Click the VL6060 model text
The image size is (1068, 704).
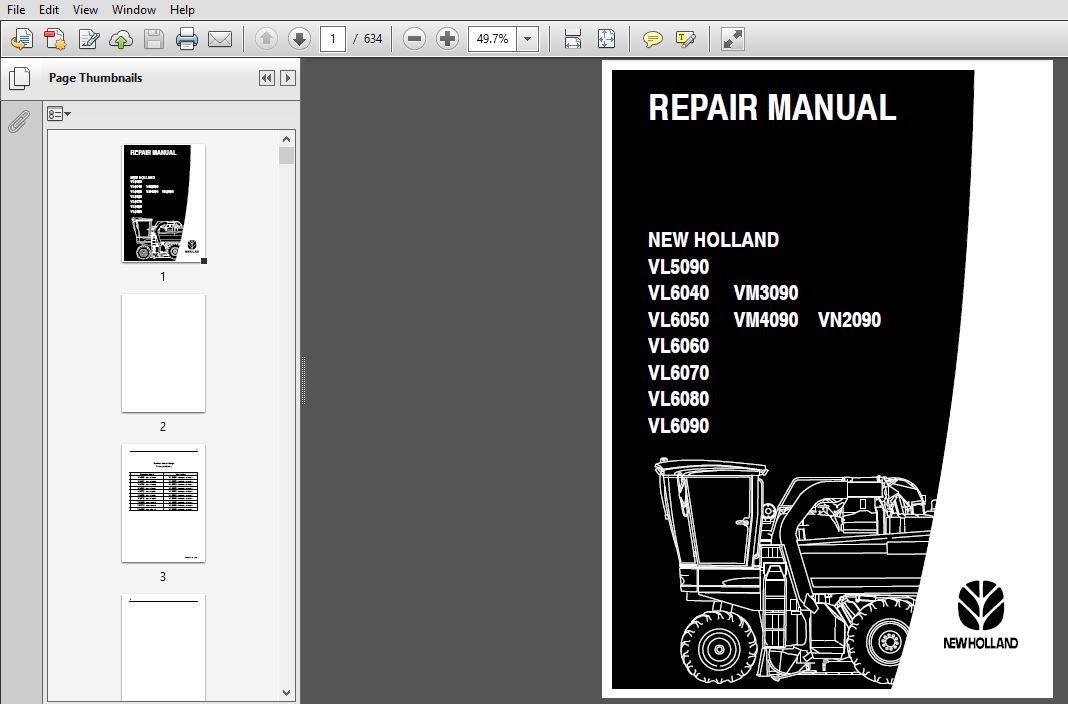678,347
